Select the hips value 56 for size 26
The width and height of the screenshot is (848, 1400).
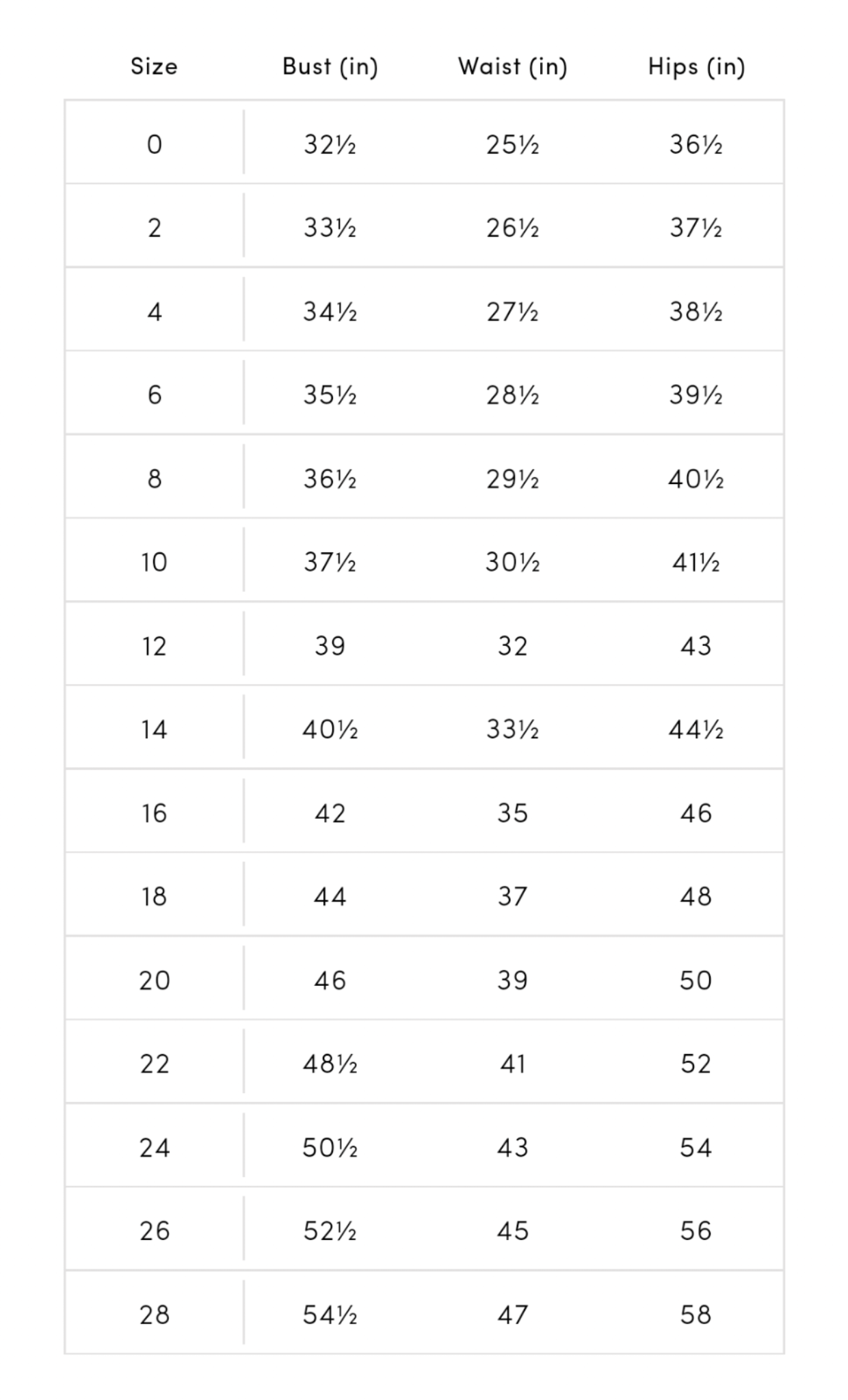click(695, 1230)
